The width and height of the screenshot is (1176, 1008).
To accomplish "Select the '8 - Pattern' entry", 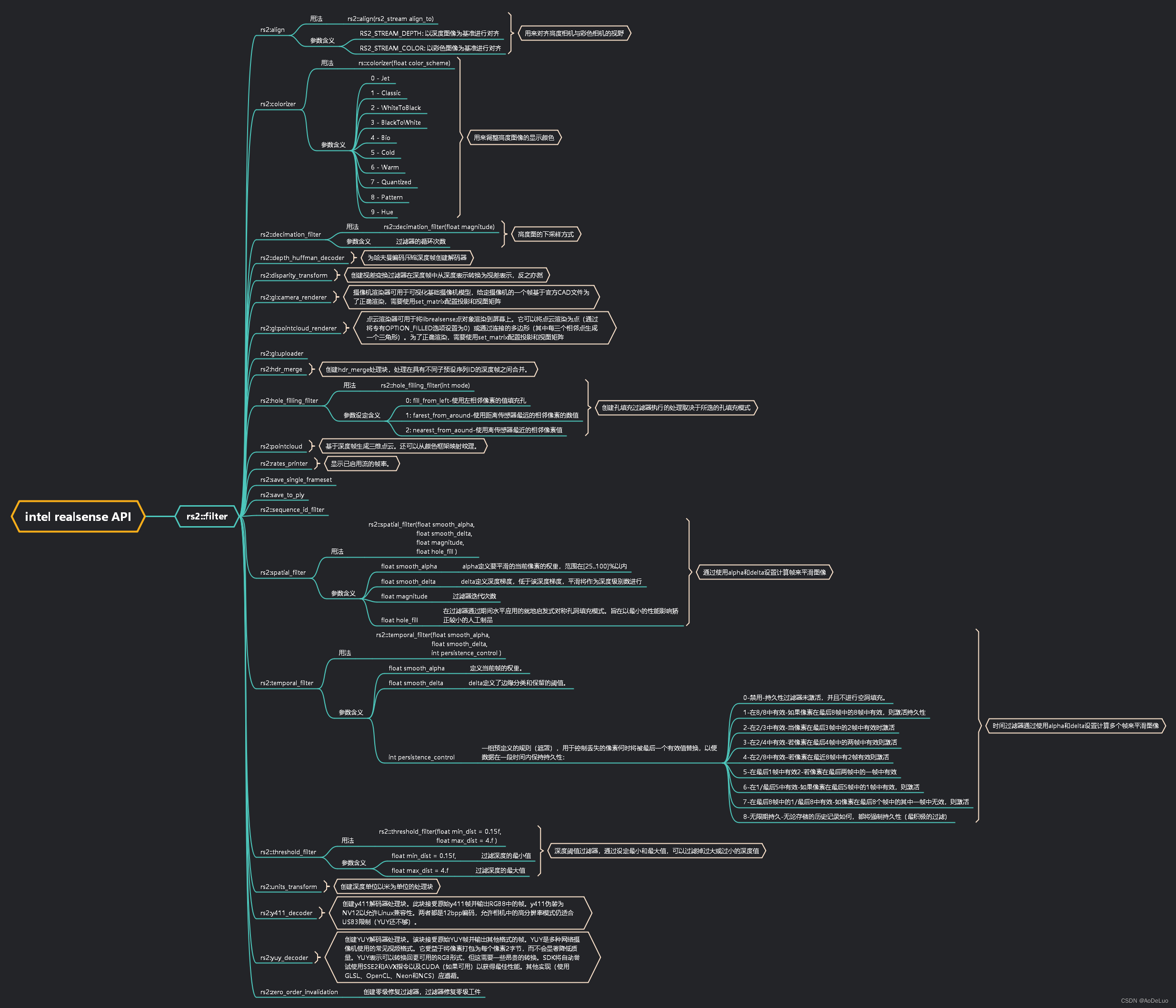I will pos(387,198).
